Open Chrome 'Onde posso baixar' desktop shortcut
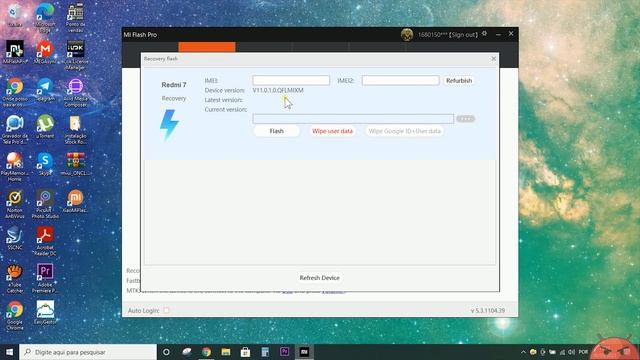Screen dimensions: 640x360 tap(15, 92)
